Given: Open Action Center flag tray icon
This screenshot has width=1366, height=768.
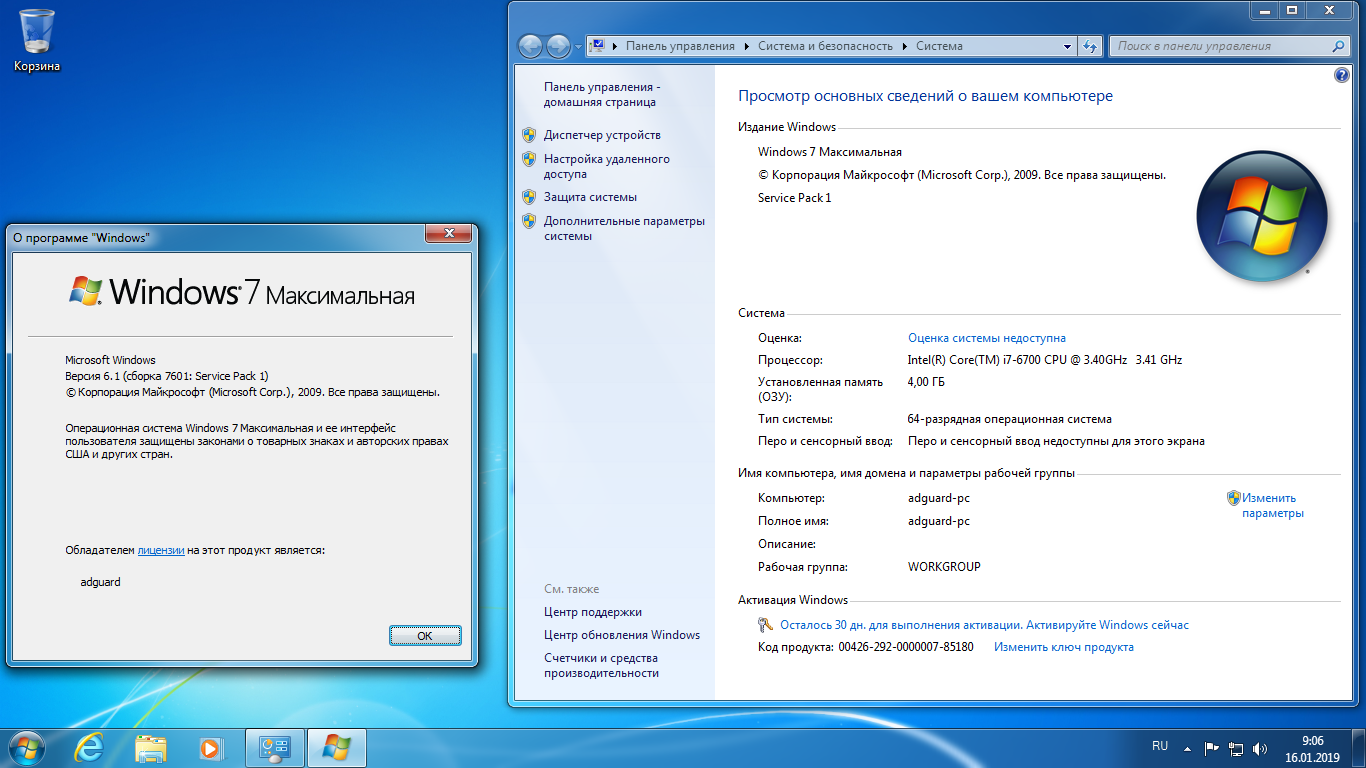Looking at the screenshot, I should [1211, 748].
